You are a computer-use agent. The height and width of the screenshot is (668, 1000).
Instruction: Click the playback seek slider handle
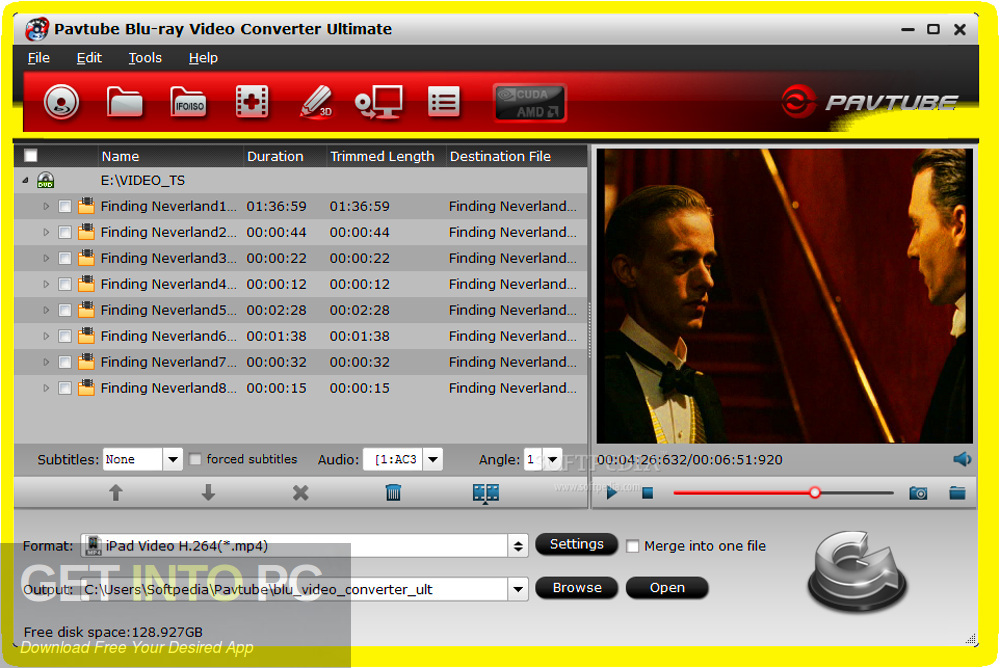(814, 493)
